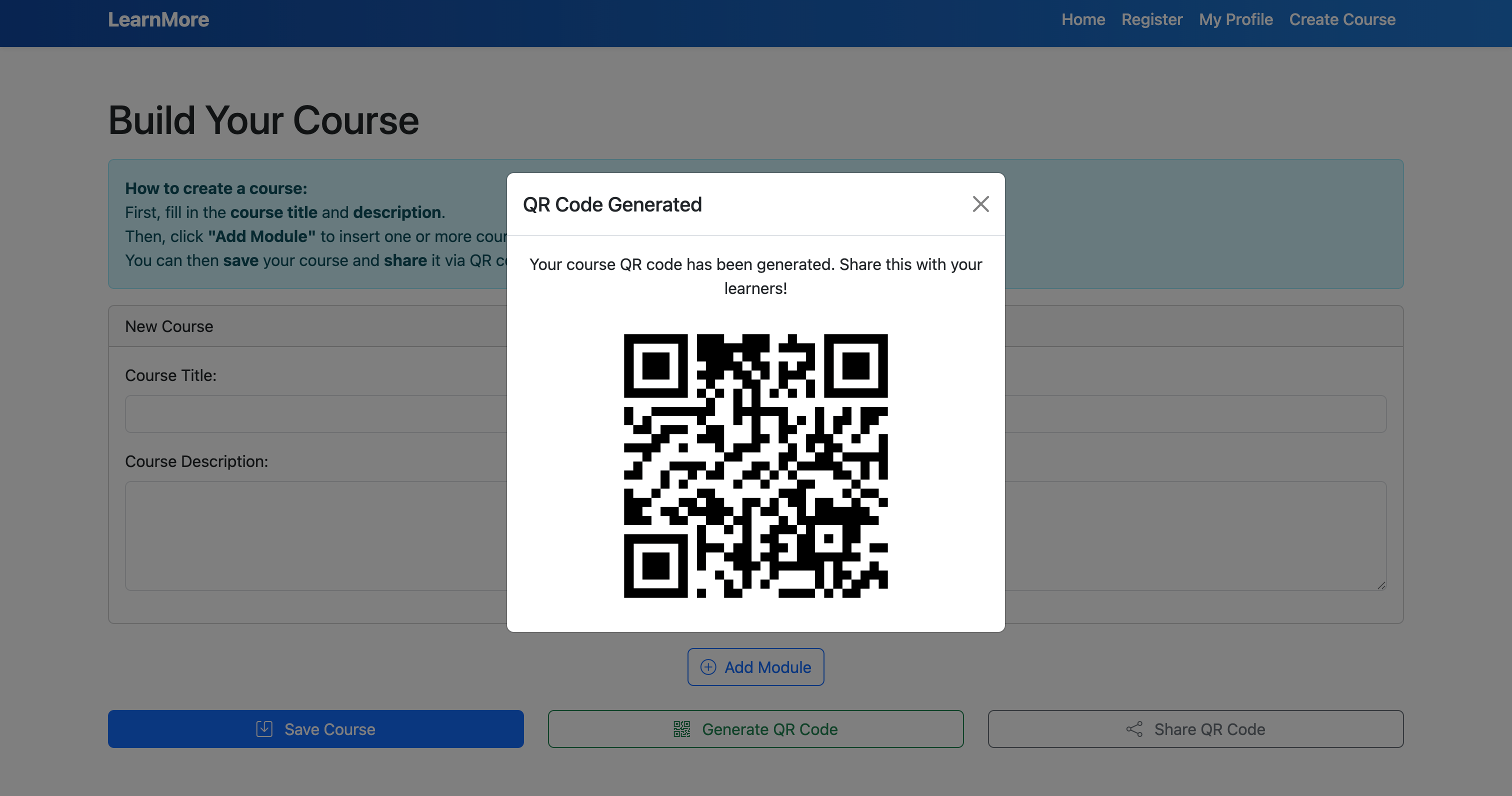Click the generated QR code image
Image resolution: width=1512 pixels, height=796 pixels.
755,465
